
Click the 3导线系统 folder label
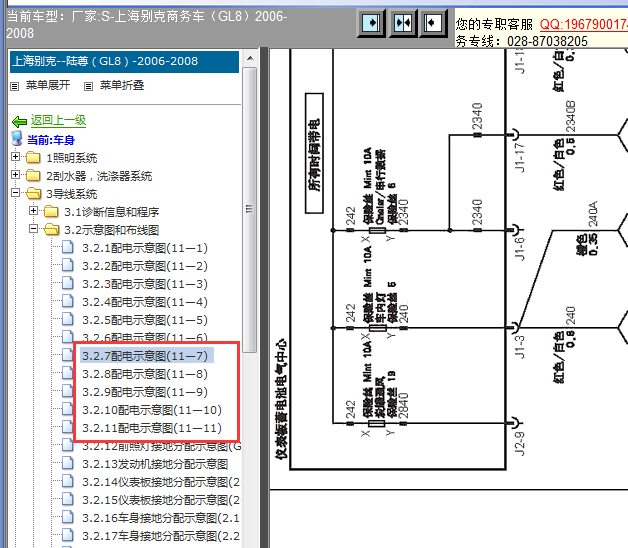(72, 194)
